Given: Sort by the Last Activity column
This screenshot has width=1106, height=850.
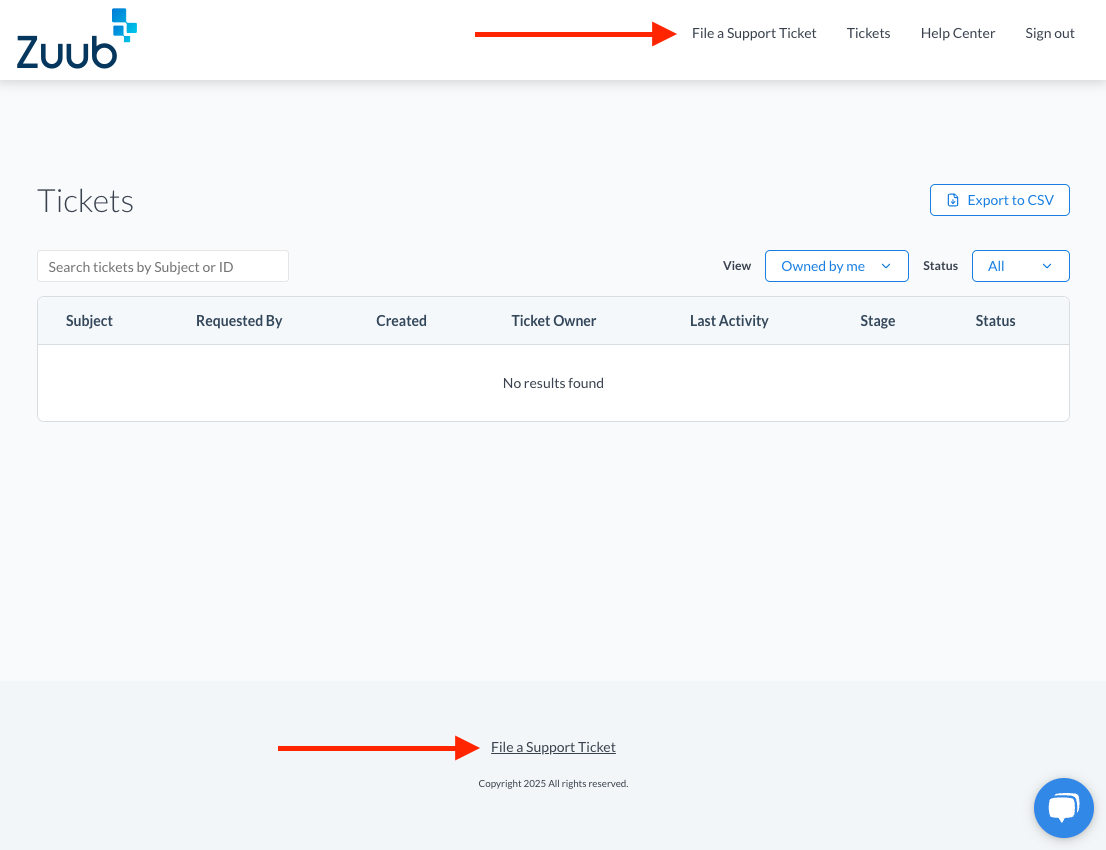Looking at the screenshot, I should tap(729, 321).
